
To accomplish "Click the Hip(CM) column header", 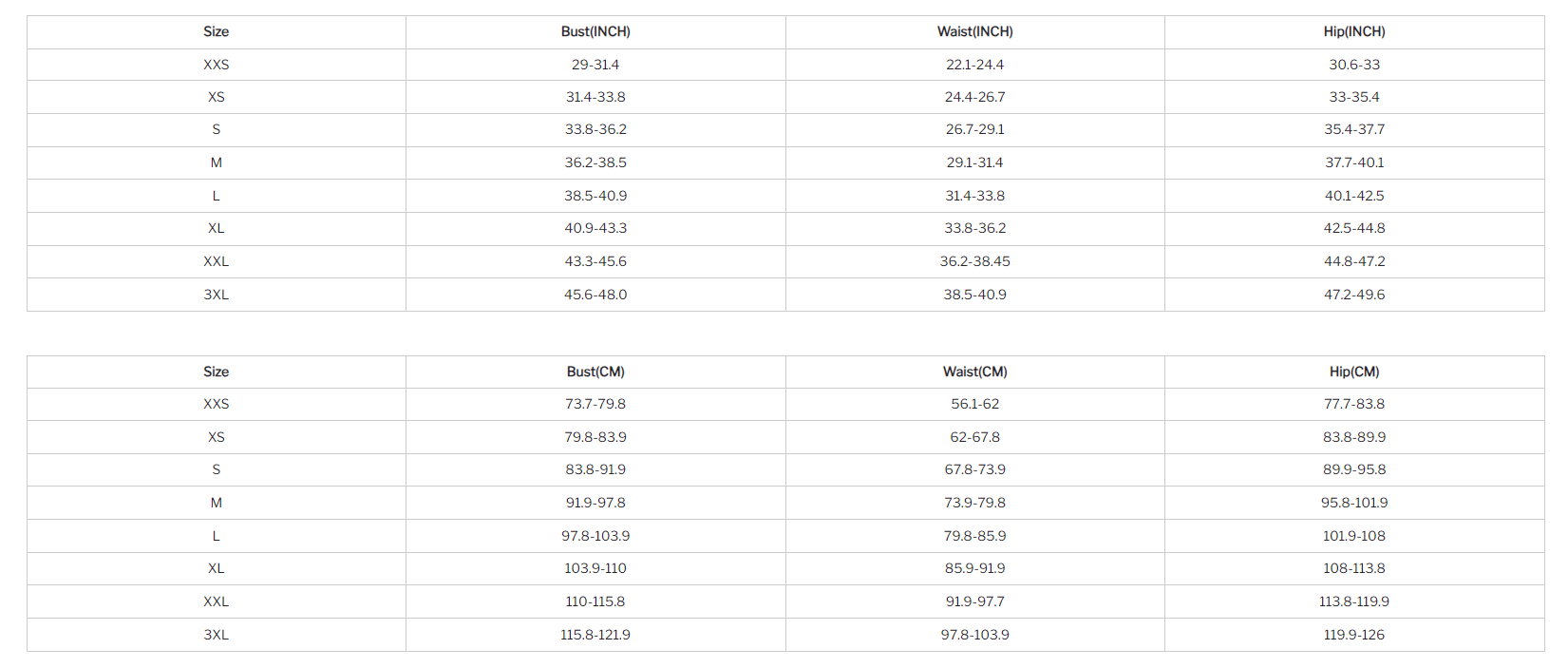I will [x=1354, y=372].
